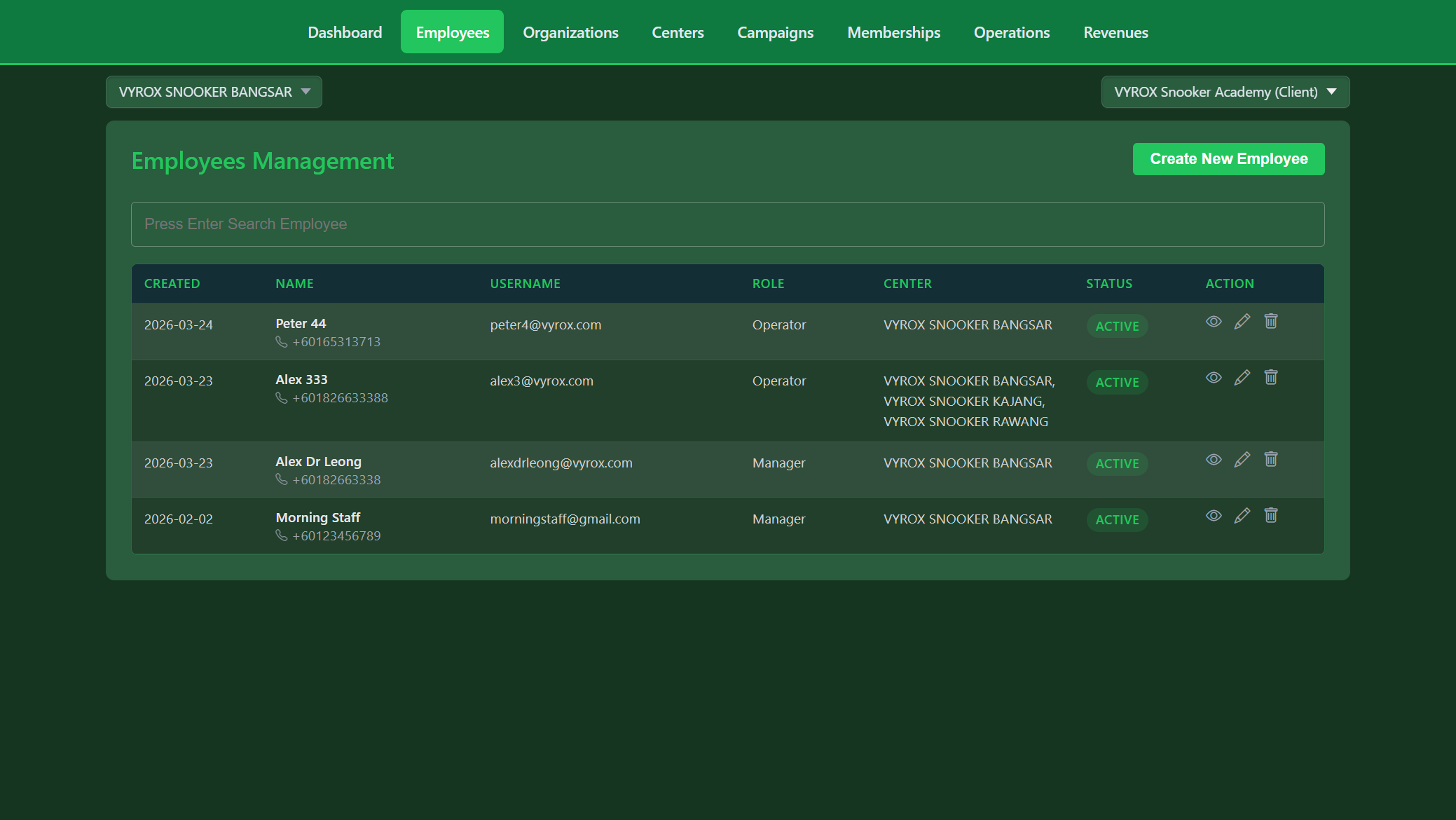
Task: Open VYROX Snooker Academy (Client) dropdown
Action: point(1225,92)
